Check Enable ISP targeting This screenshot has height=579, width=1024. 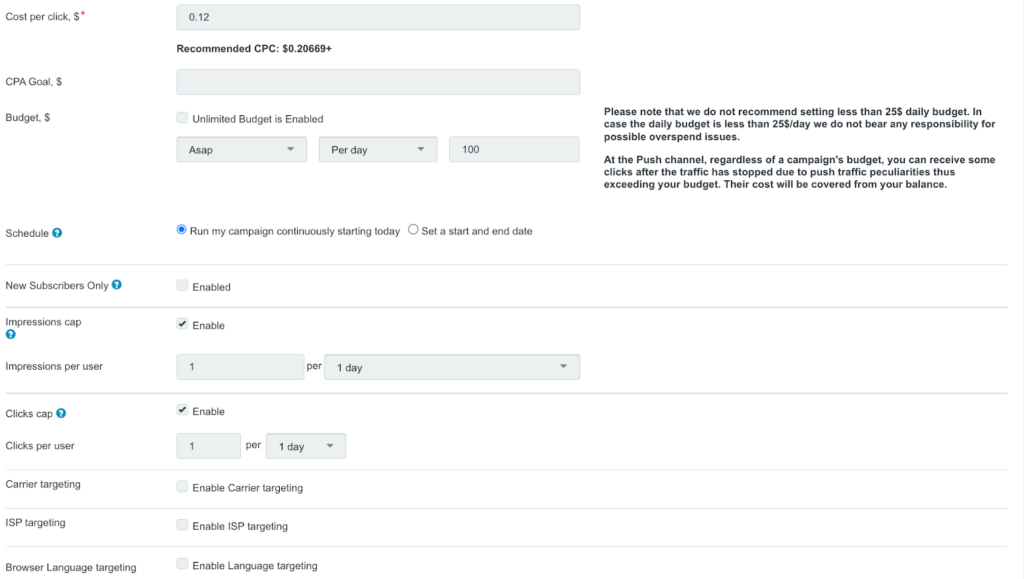[x=182, y=525]
